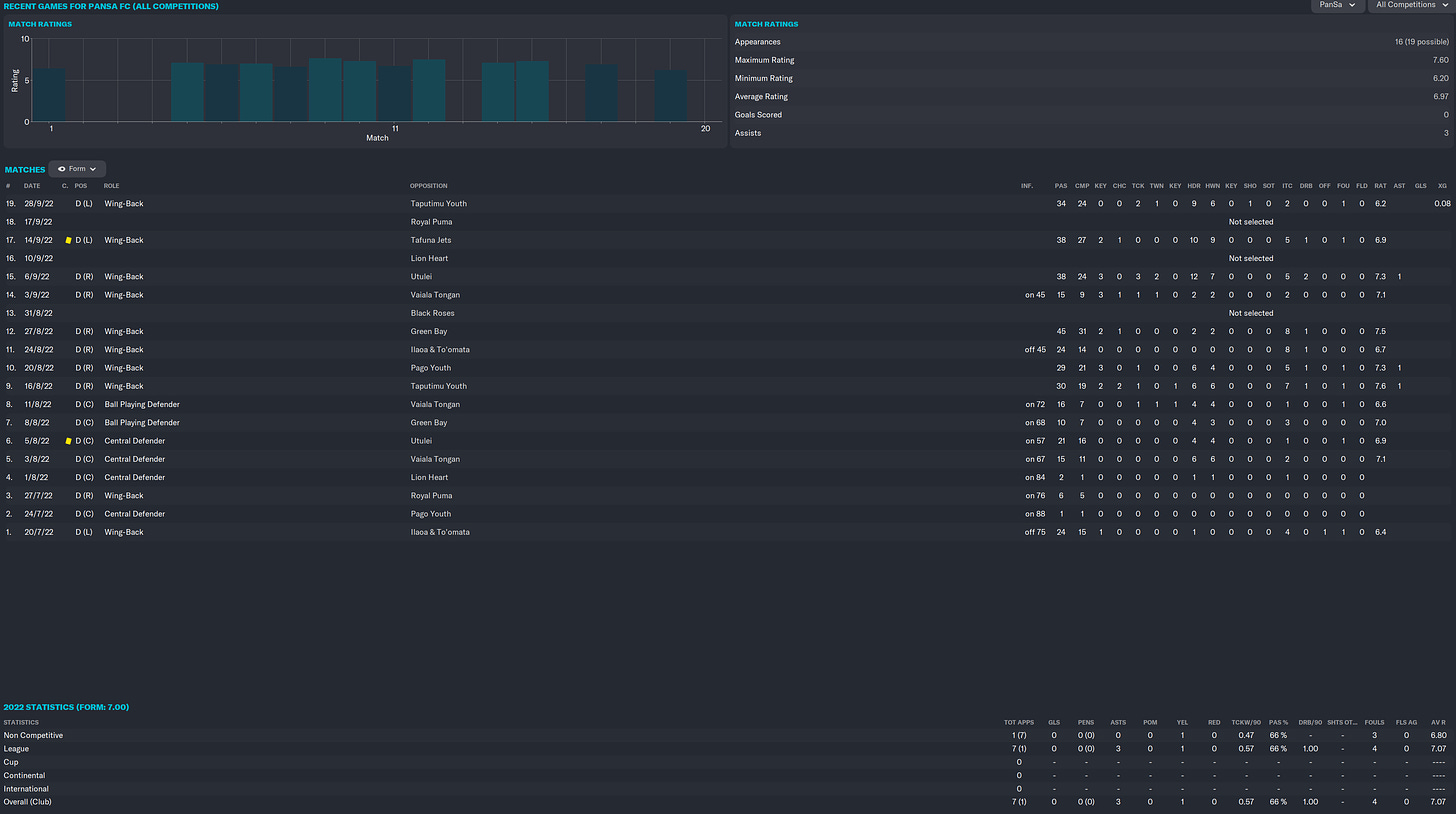This screenshot has width=1456, height=814.
Task: Open Ilaoa & To'omata match from 24/8/22
Action: (x=440, y=350)
